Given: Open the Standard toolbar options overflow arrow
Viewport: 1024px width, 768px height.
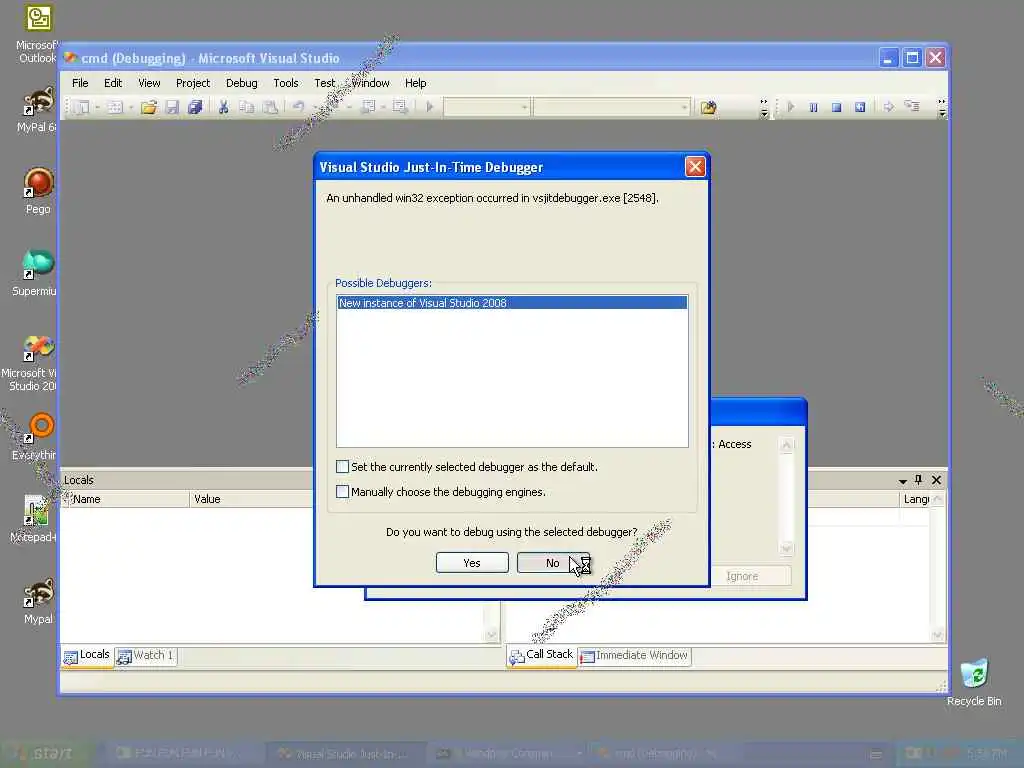Looking at the screenshot, I should pos(764,108).
